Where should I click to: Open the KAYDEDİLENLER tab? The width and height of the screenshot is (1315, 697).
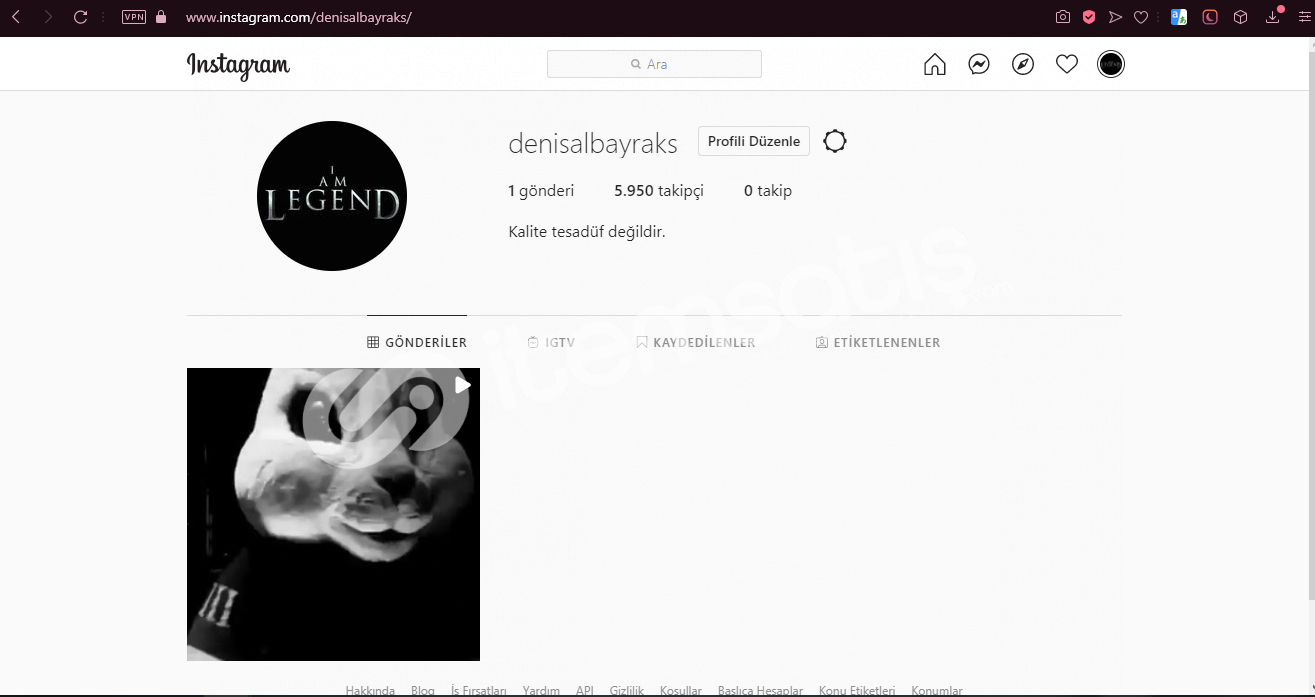[x=696, y=342]
